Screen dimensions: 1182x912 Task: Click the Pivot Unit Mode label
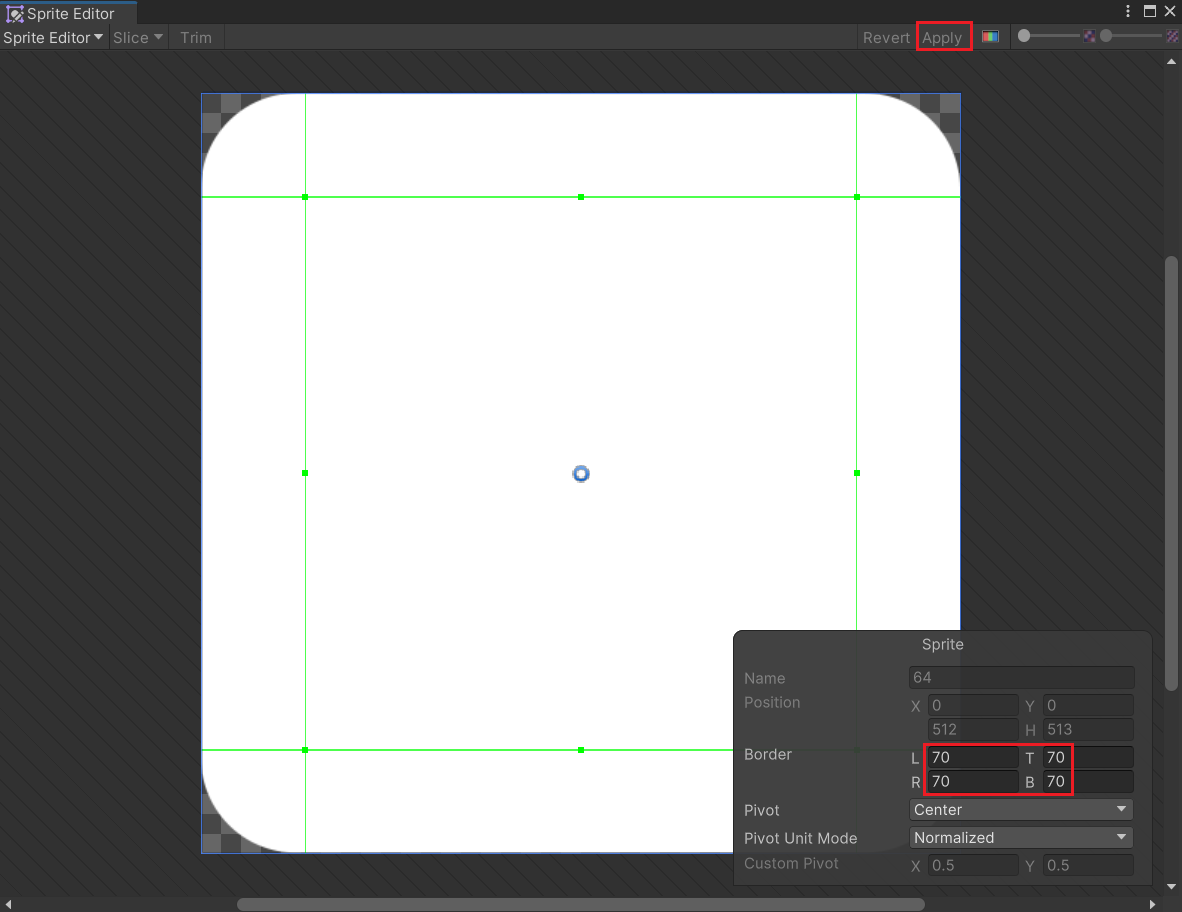point(800,838)
